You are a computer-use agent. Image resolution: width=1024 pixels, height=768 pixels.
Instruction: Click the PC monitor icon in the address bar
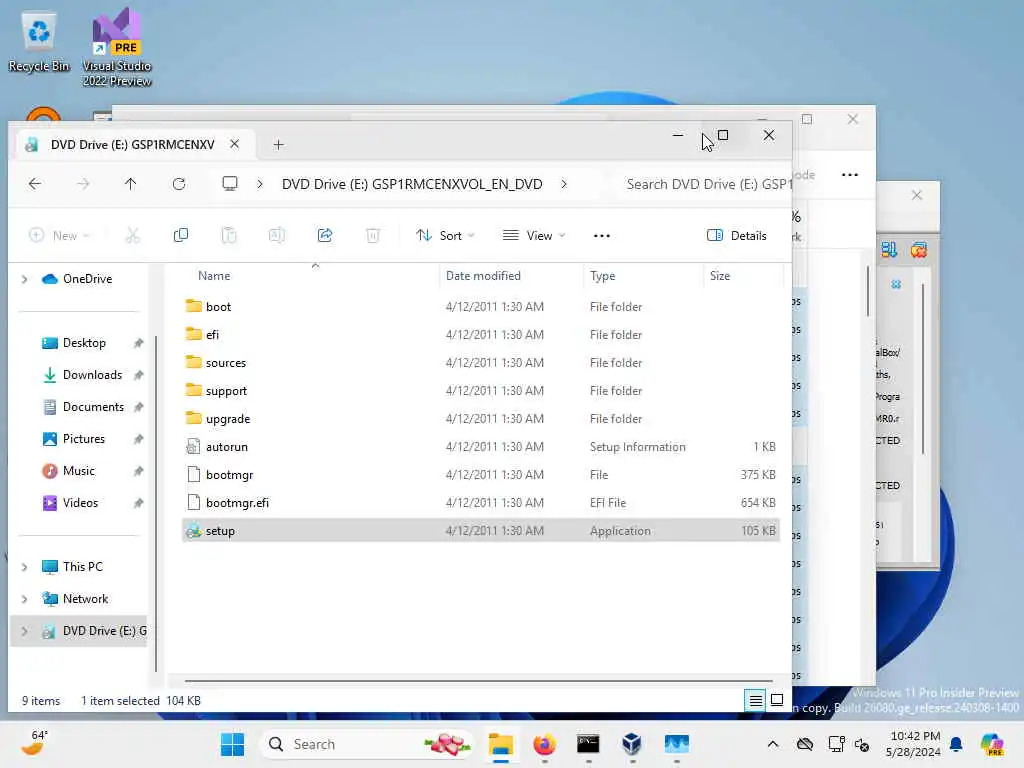[x=230, y=184]
